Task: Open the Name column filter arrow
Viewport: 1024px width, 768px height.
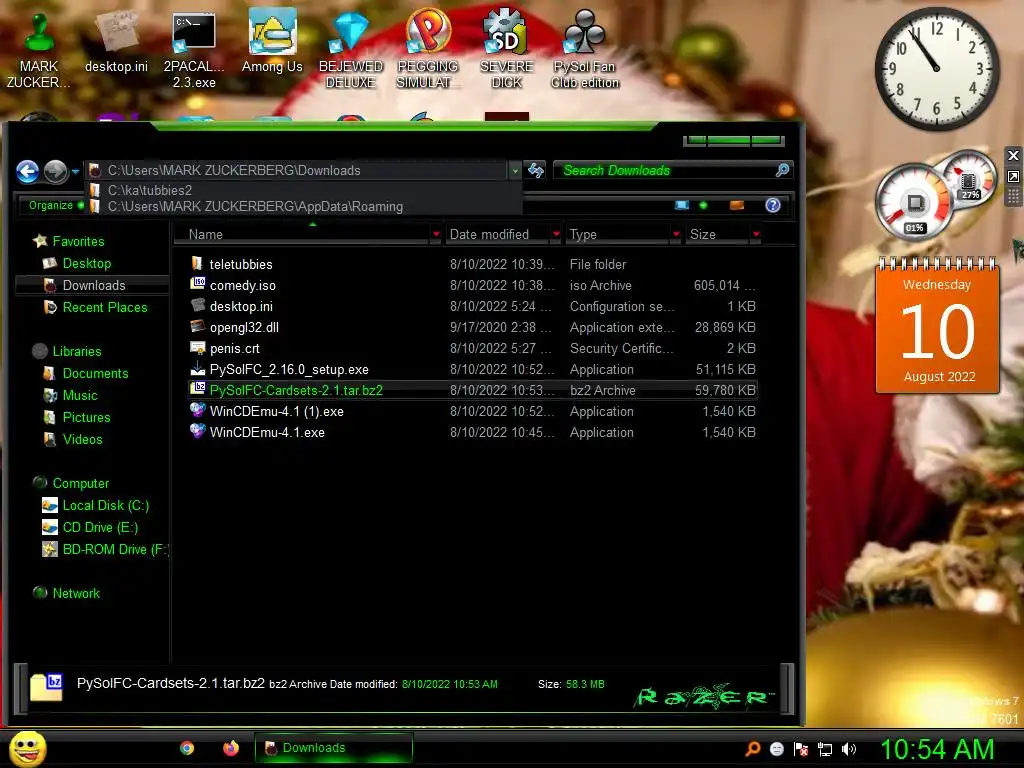Action: pyautogui.click(x=436, y=234)
